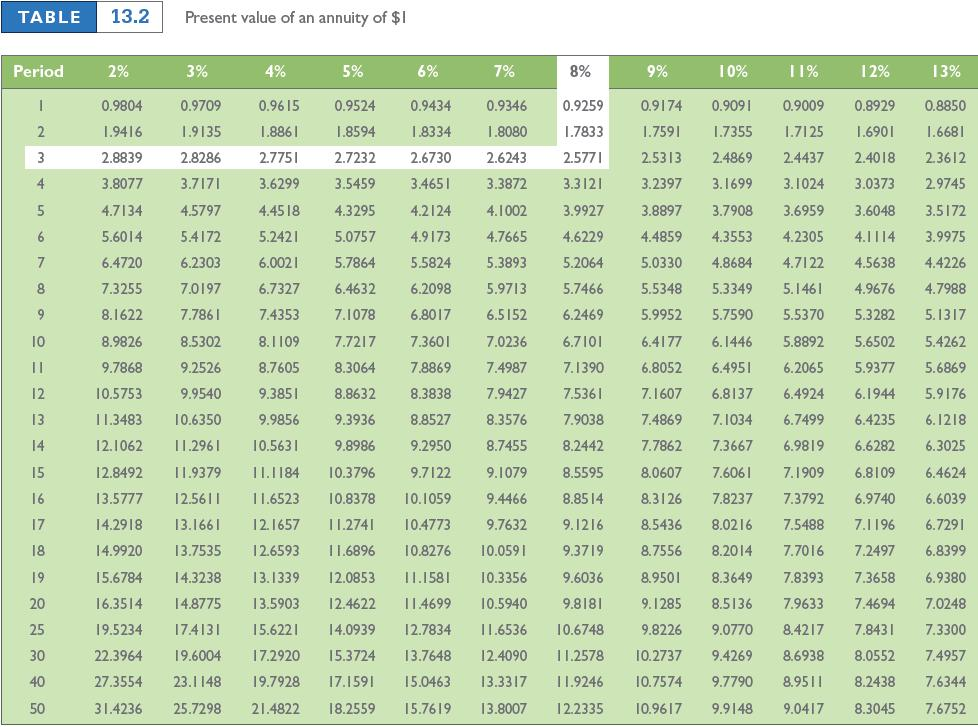Select the Period 50 row label
The width and height of the screenshot is (978, 727).
[x=35, y=706]
